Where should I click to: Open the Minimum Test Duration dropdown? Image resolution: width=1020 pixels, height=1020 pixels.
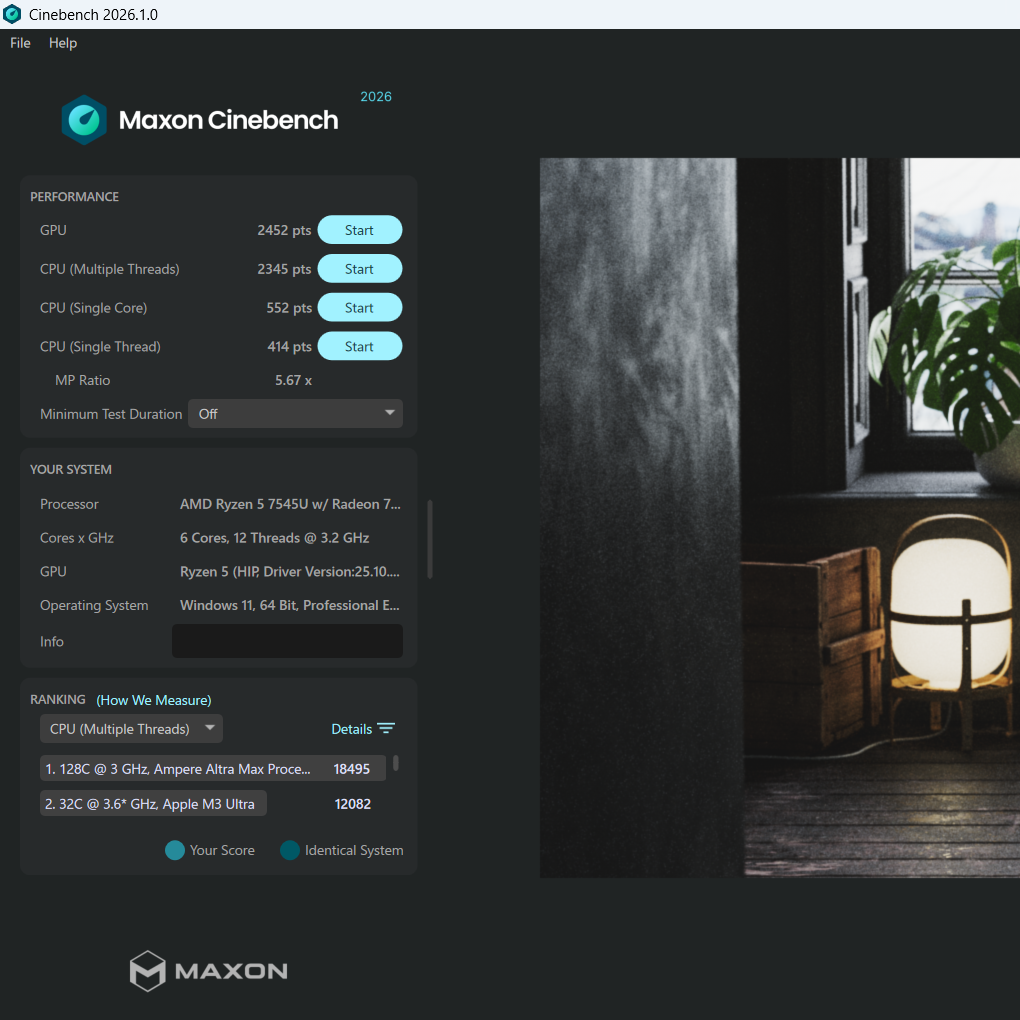[295, 414]
